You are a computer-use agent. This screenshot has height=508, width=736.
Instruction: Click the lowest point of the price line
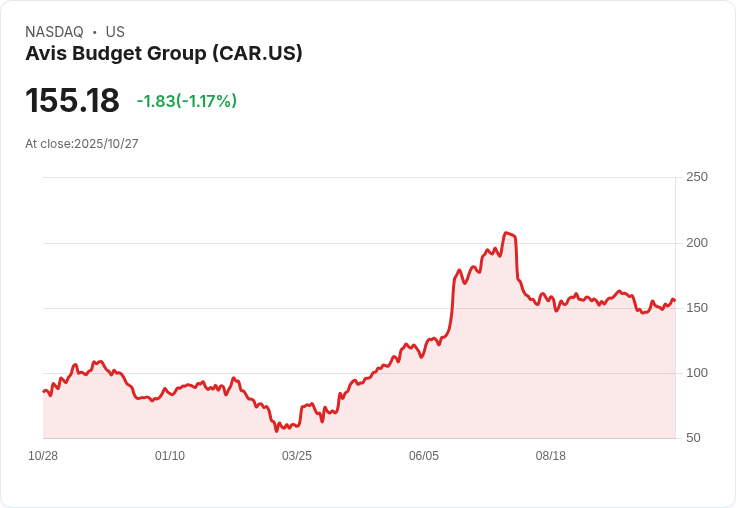click(277, 431)
